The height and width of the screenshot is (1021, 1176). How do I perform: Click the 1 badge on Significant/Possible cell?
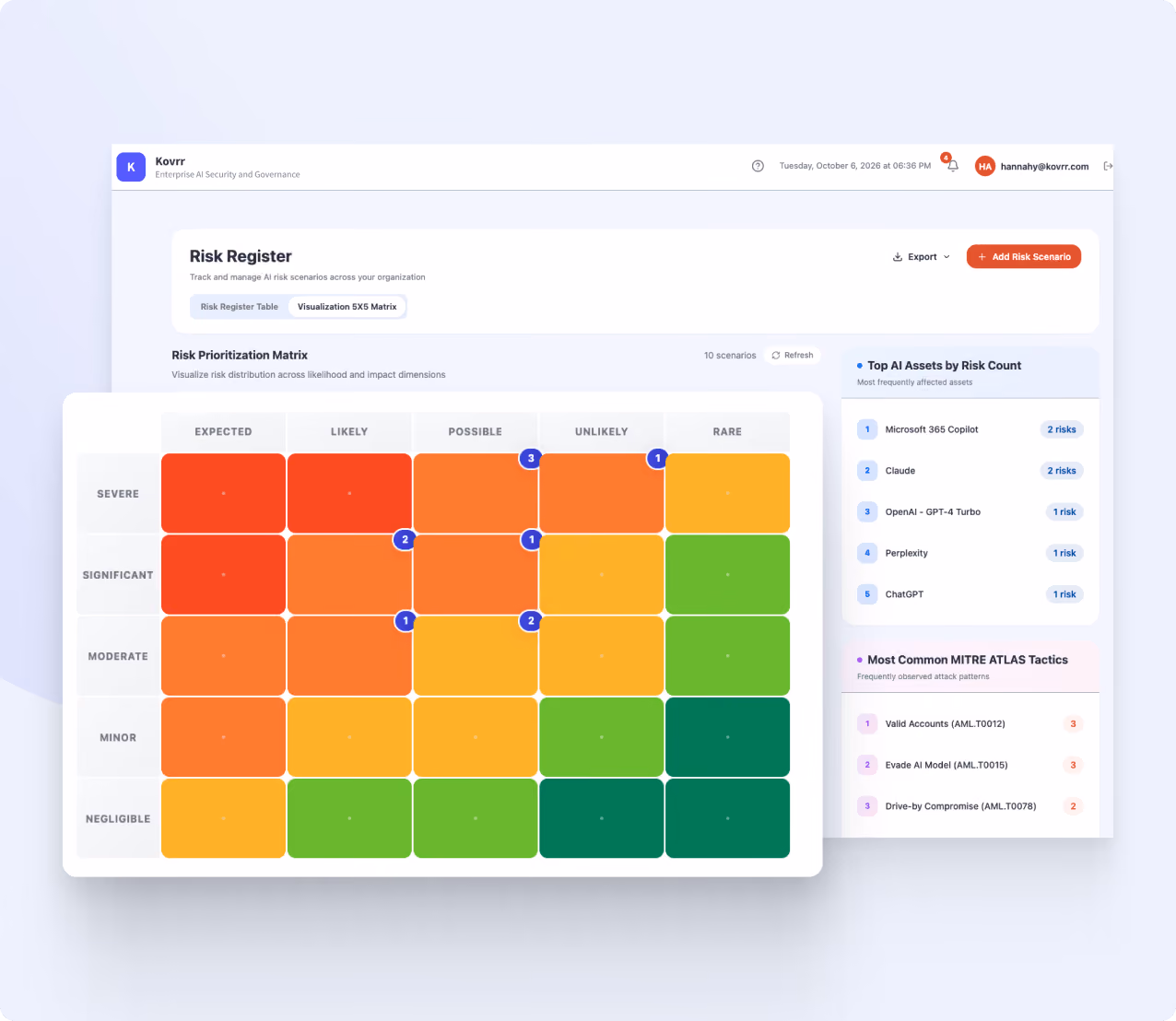pyautogui.click(x=531, y=539)
